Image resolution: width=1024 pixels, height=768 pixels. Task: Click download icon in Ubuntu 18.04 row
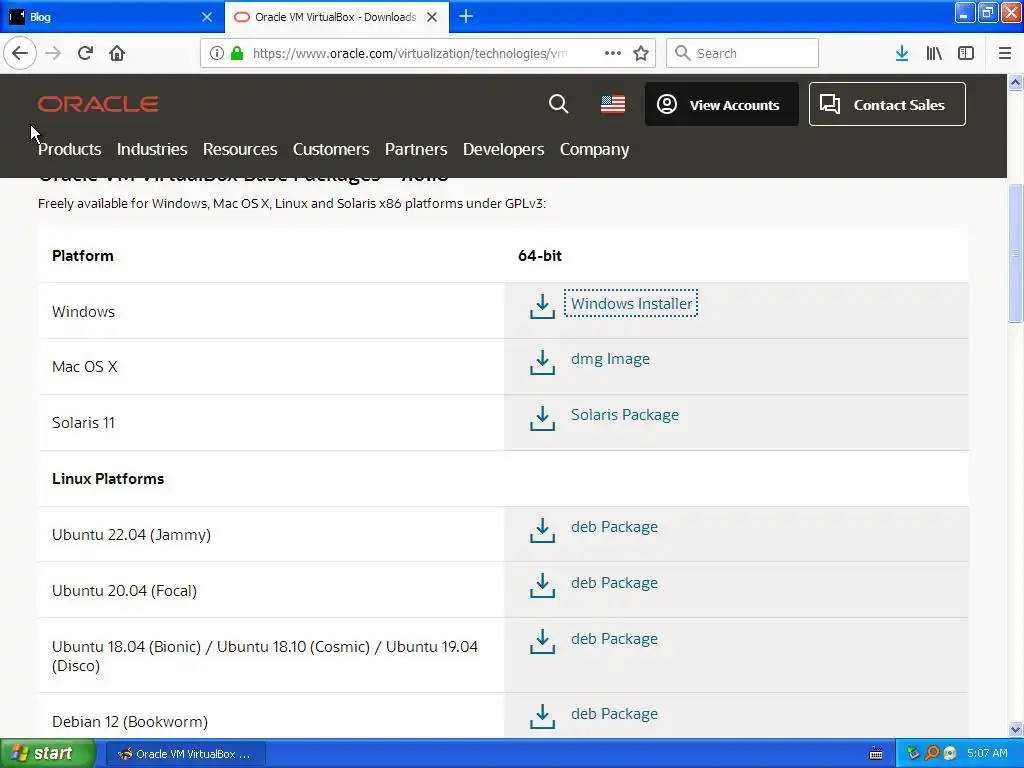click(x=542, y=641)
